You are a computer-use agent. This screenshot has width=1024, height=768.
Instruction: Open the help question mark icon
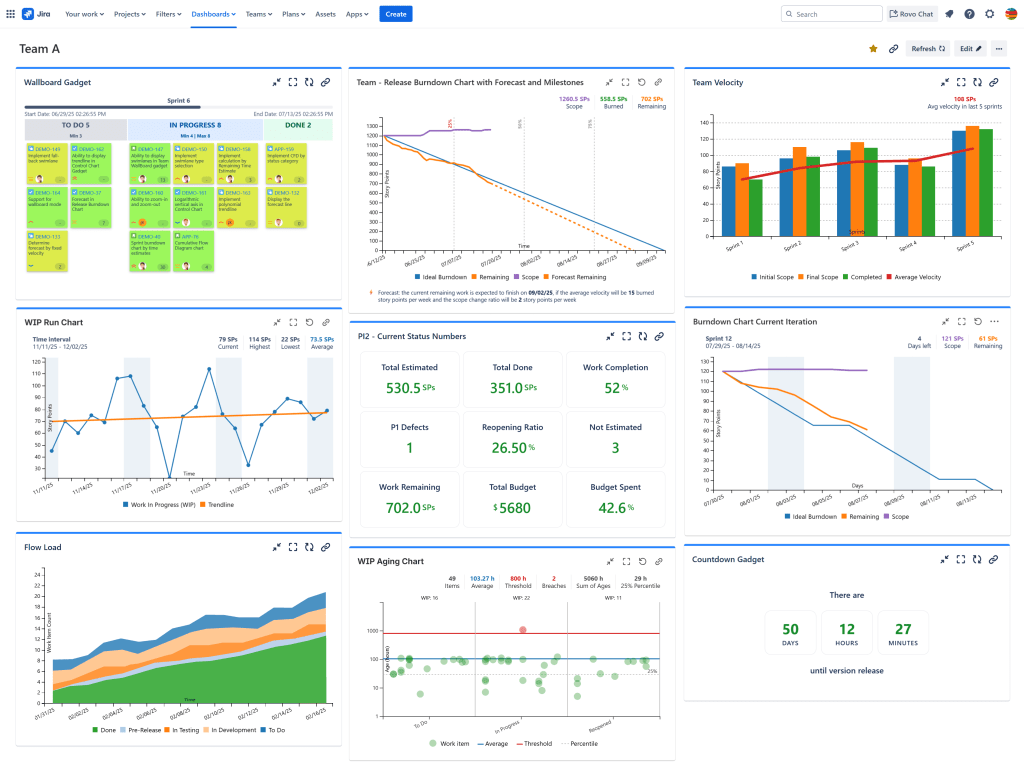[x=969, y=14]
